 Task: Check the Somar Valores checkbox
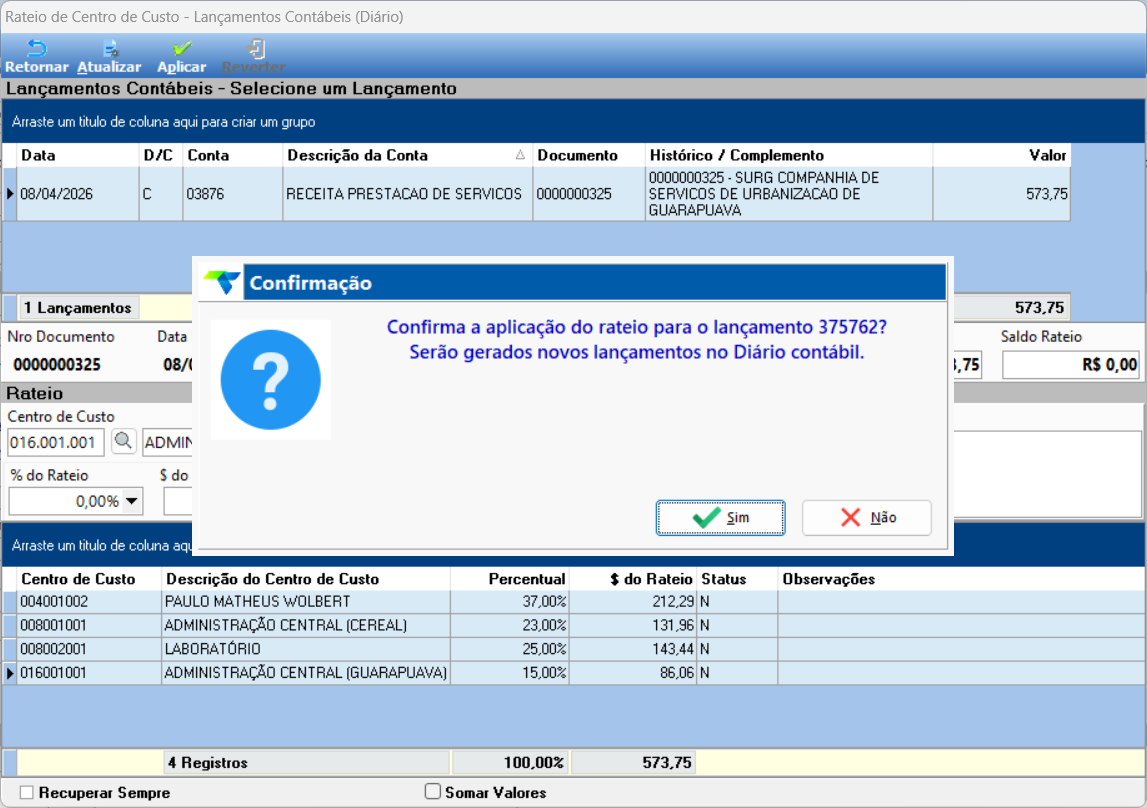coord(433,792)
